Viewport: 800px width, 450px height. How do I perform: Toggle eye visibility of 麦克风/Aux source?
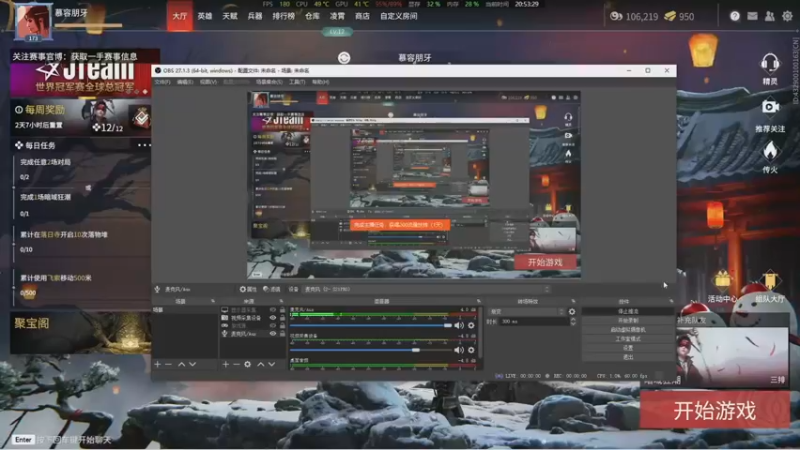pos(273,334)
